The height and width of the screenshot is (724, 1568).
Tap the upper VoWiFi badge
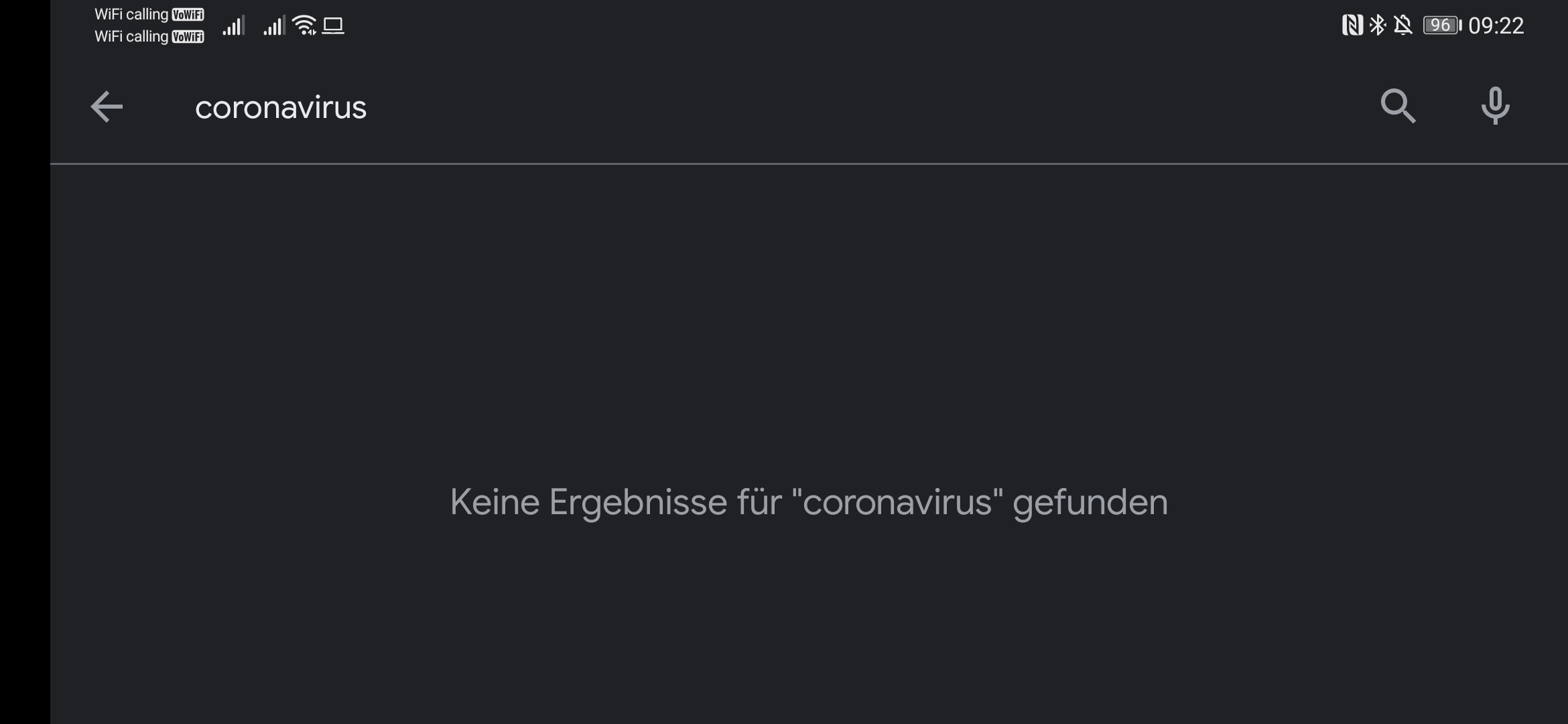188,15
